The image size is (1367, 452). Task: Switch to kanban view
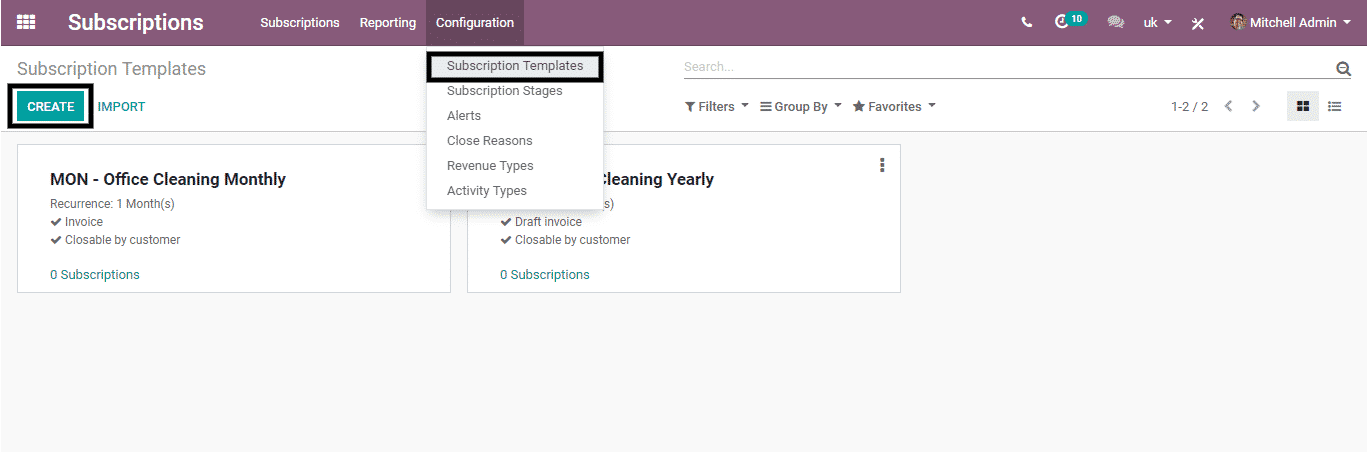pos(1302,106)
